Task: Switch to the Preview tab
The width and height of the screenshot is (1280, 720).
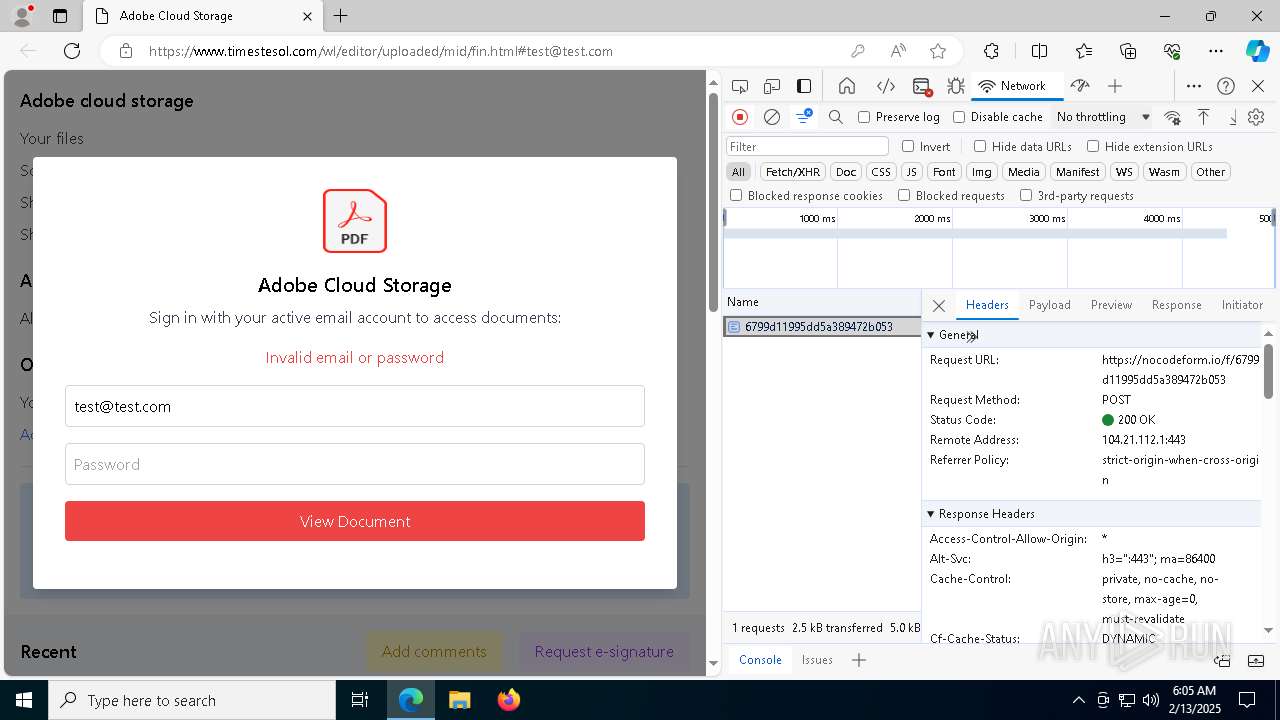Action: pos(1111,305)
